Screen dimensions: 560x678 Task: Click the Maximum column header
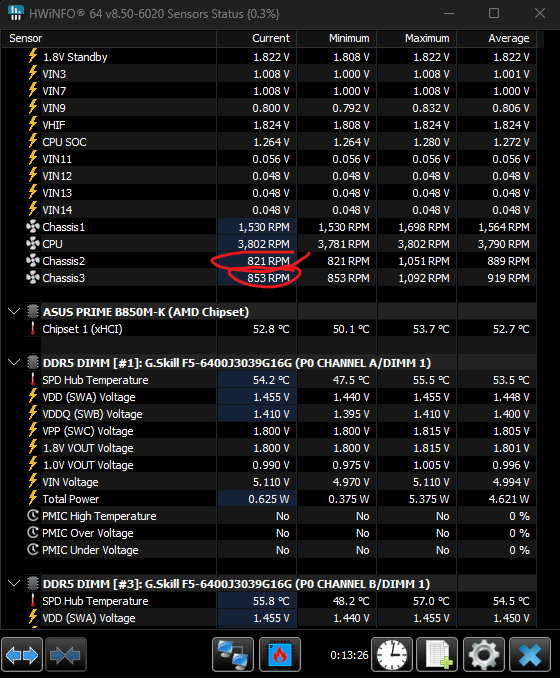point(416,38)
